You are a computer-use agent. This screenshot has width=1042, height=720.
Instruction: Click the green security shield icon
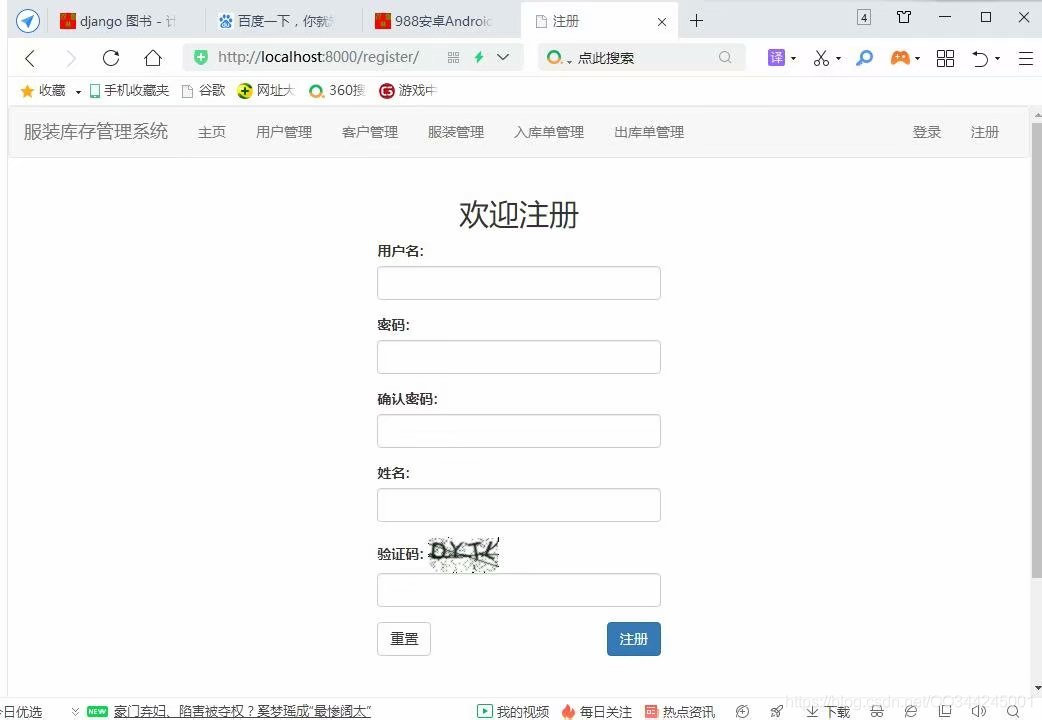pyautogui.click(x=201, y=57)
